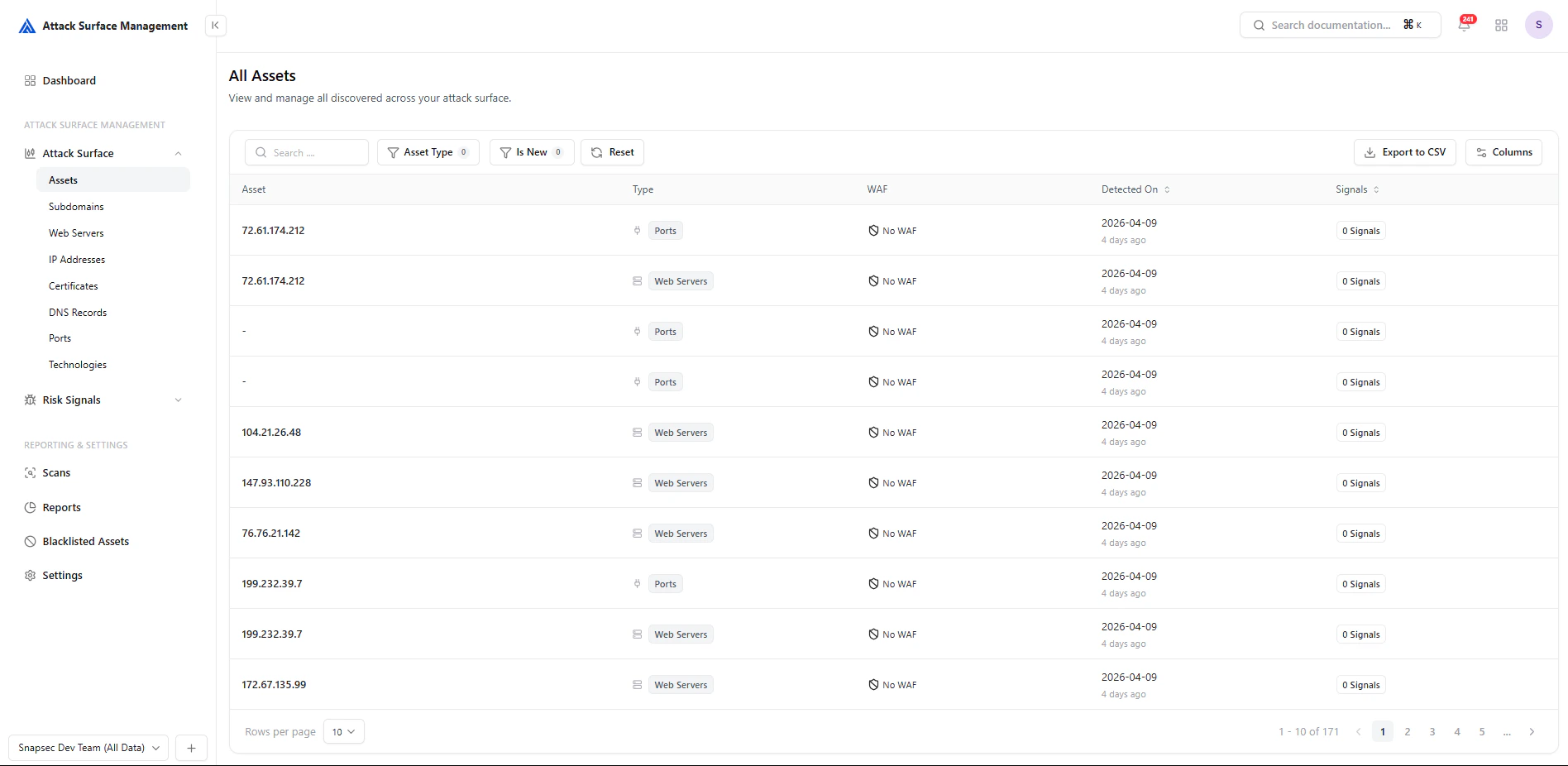This screenshot has height=766, width=1568.
Task: Select Assets in the sidebar
Action: point(113,180)
